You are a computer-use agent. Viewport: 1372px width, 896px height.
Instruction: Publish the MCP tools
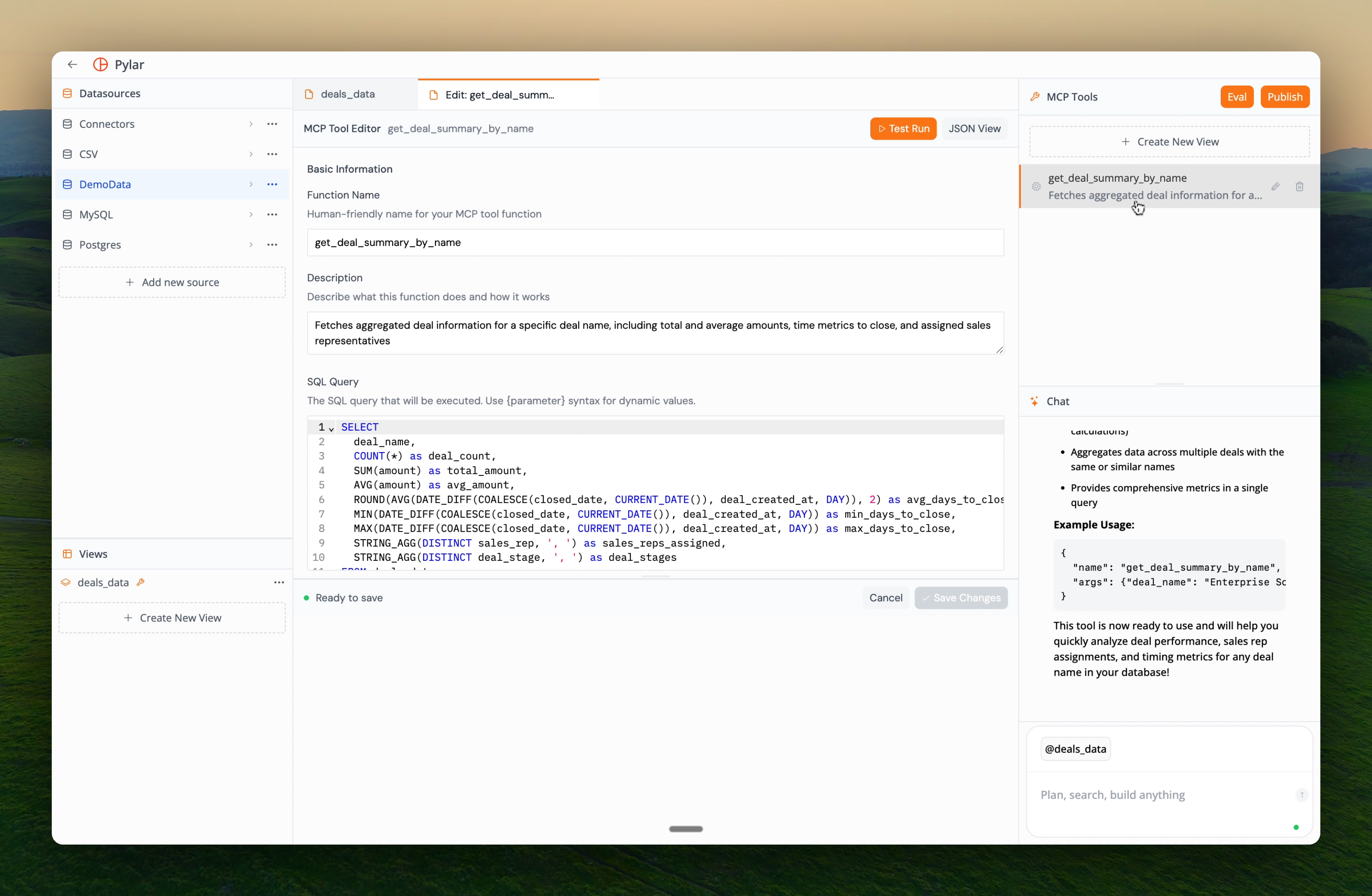[1285, 96]
